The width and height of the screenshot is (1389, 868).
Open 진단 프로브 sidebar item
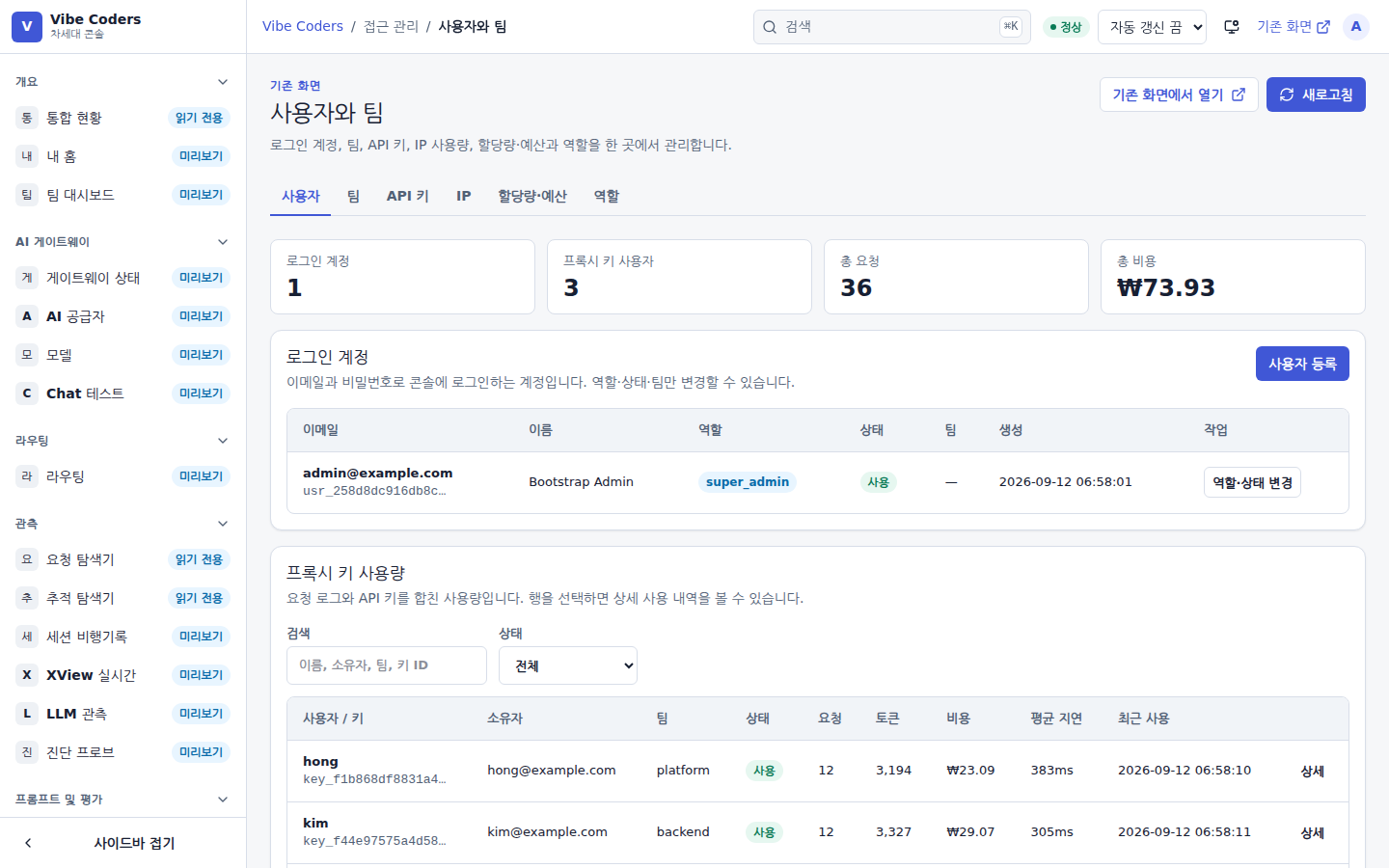(123, 752)
